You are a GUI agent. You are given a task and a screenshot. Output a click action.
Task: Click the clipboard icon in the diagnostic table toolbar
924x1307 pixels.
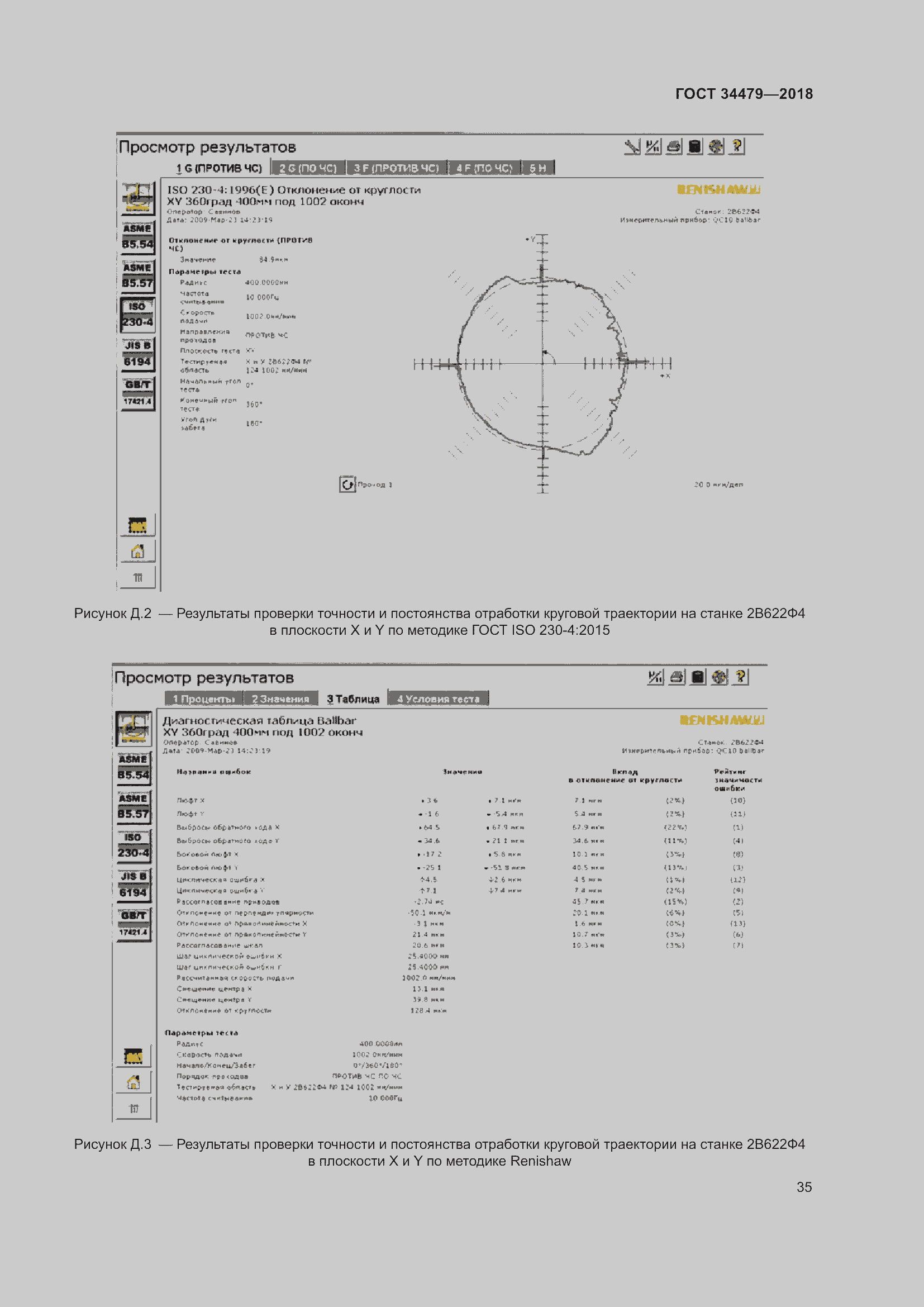[x=698, y=677]
